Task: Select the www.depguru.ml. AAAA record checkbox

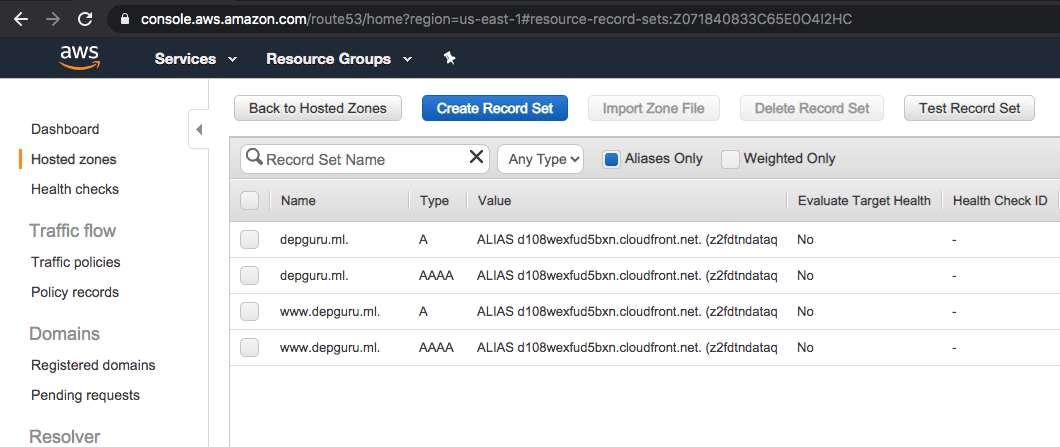Action: pos(250,347)
